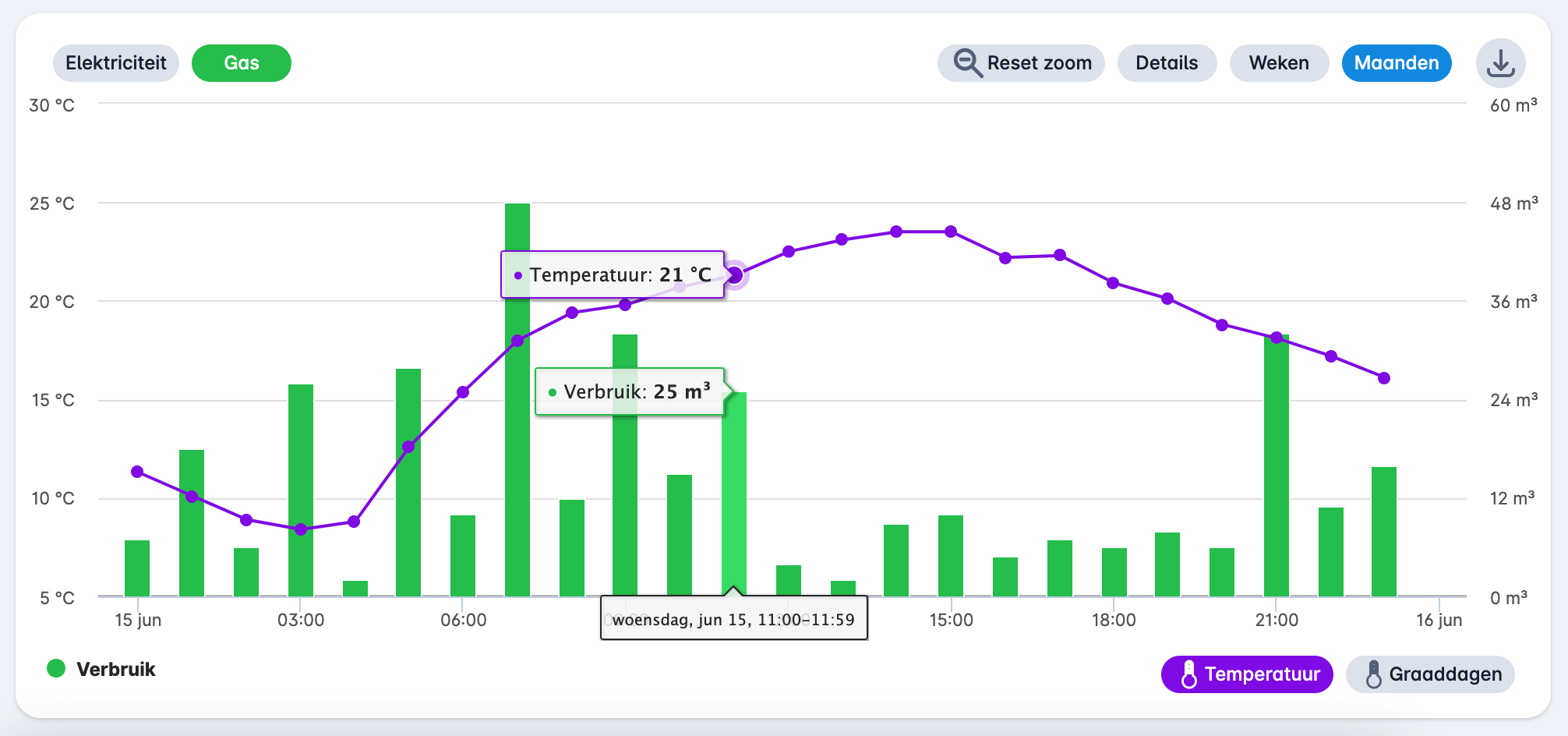Open the Details view
The image size is (1568, 736).
1166,63
